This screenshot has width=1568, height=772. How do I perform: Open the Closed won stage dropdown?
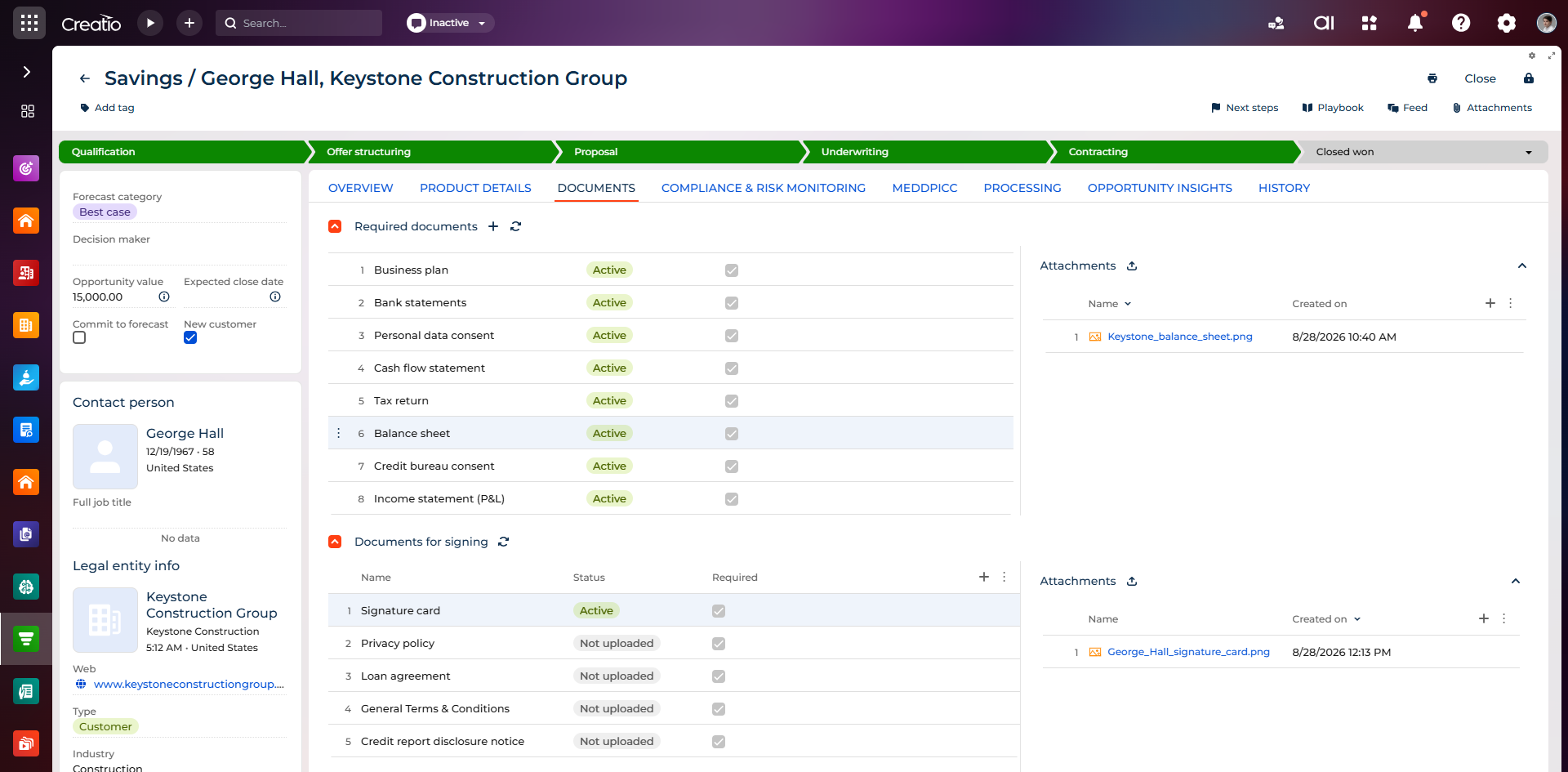pos(1529,152)
